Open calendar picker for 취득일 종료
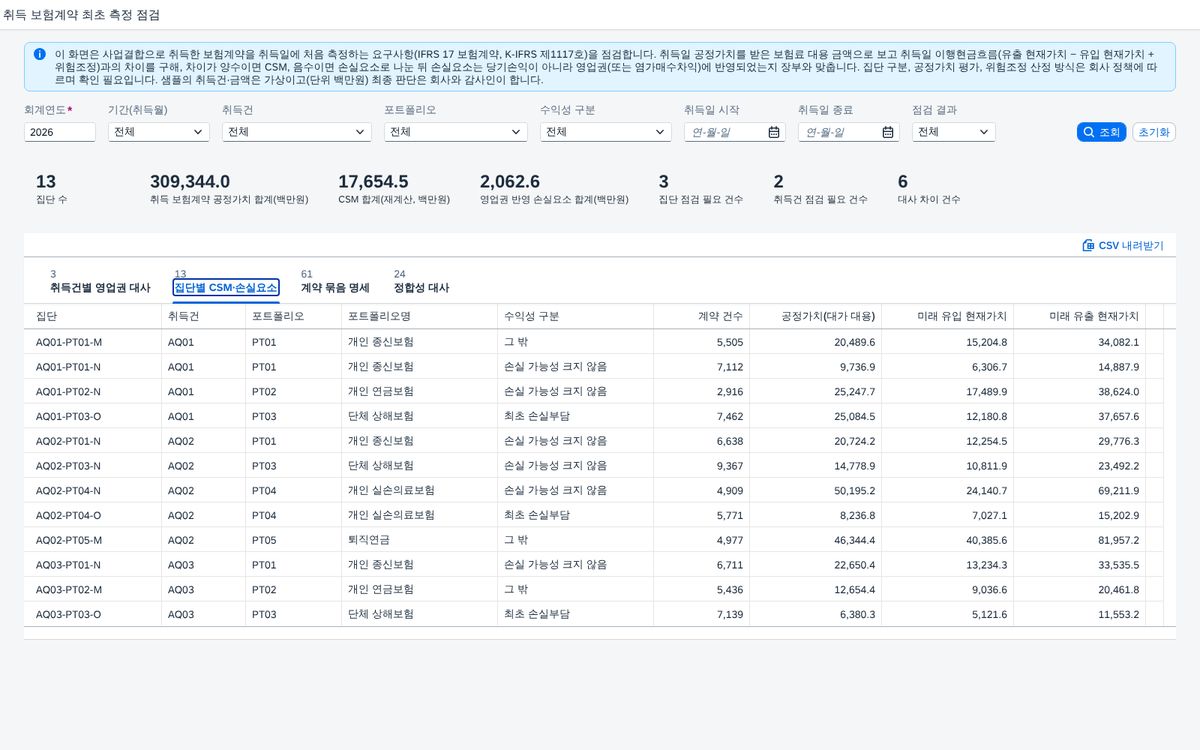Viewport: 1200px width, 750px height. tap(888, 132)
